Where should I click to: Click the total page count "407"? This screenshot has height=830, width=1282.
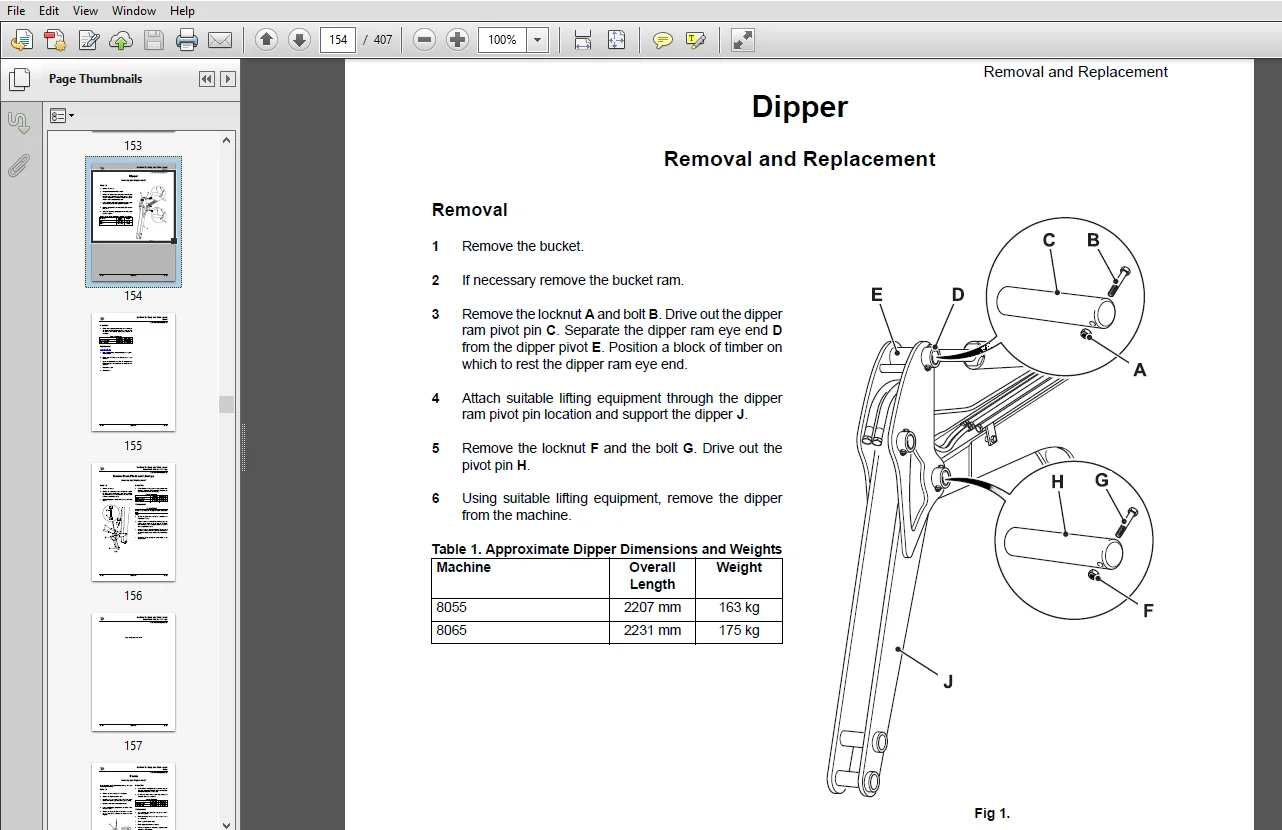tap(383, 40)
